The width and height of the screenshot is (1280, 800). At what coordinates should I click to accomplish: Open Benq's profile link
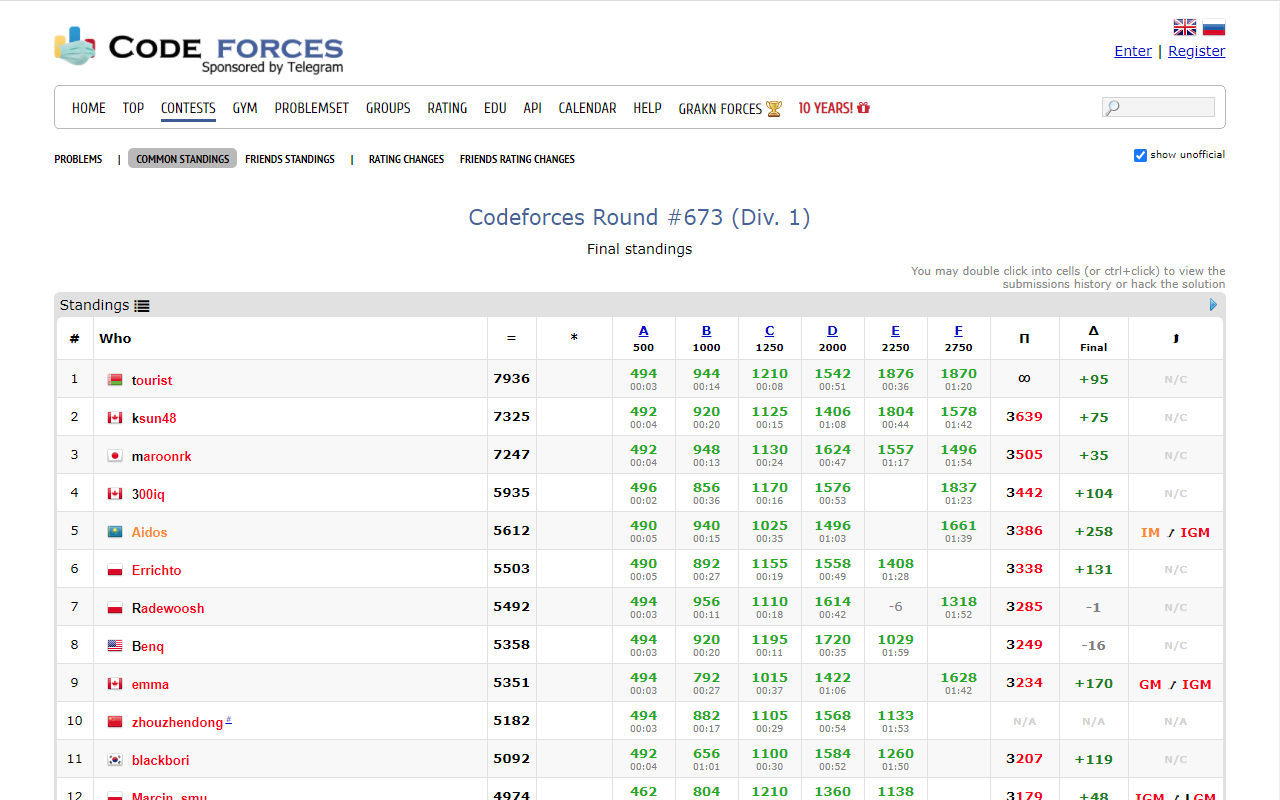[x=148, y=646]
